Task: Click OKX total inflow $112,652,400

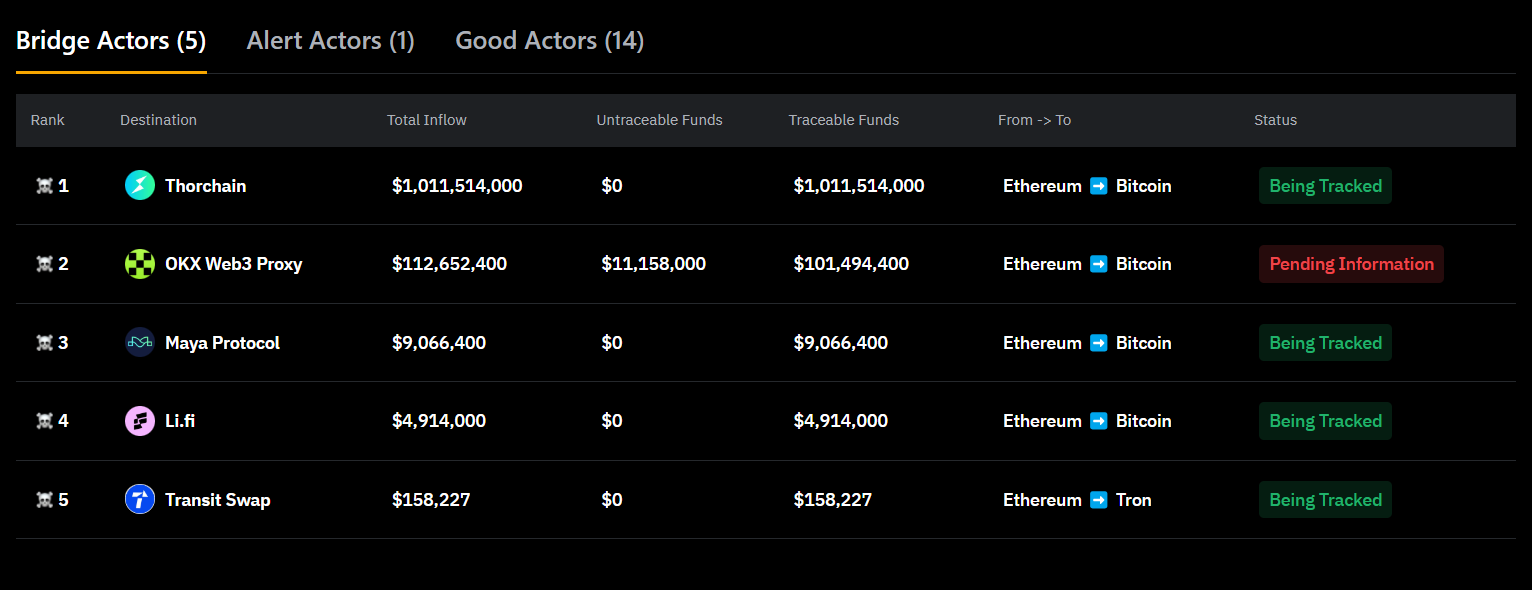Action: [x=449, y=264]
